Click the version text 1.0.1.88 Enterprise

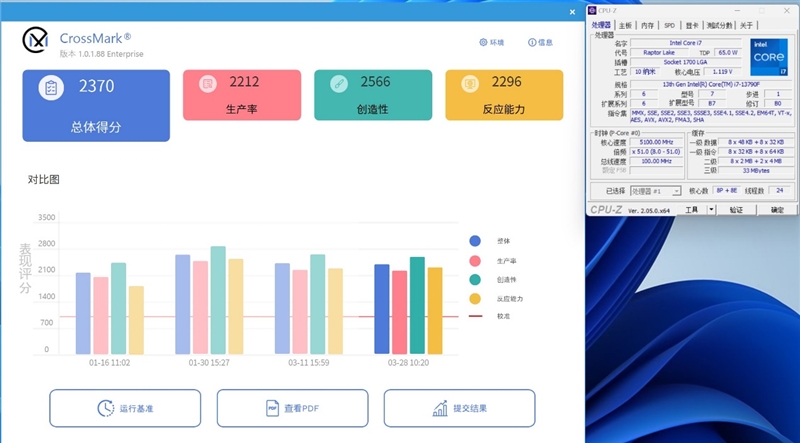pos(110,54)
